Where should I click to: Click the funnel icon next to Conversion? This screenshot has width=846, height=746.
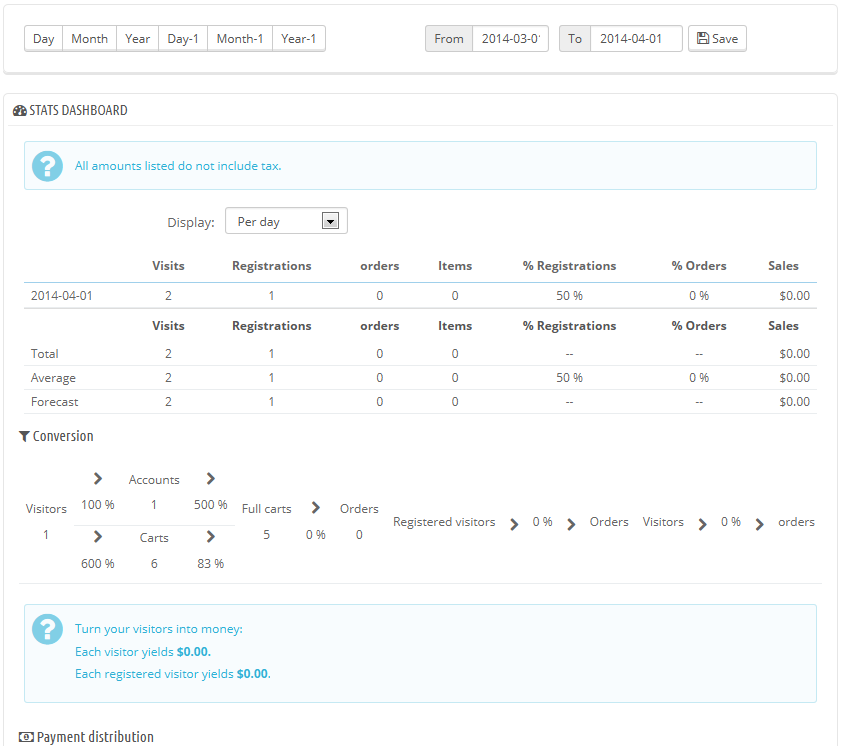pos(24,436)
